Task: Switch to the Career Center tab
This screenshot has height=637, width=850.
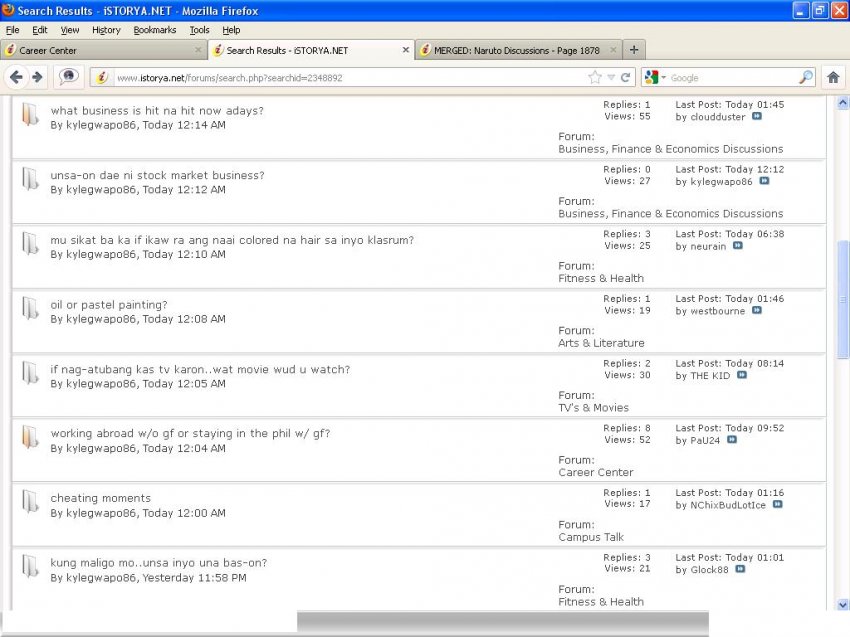Action: pos(100,50)
